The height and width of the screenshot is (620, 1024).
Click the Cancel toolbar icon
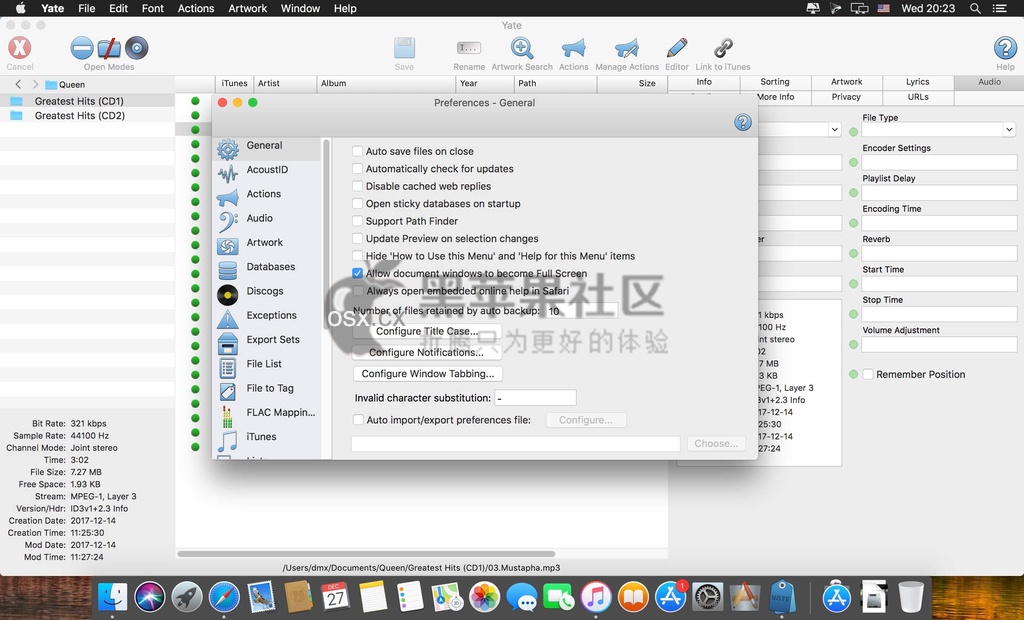[20, 48]
